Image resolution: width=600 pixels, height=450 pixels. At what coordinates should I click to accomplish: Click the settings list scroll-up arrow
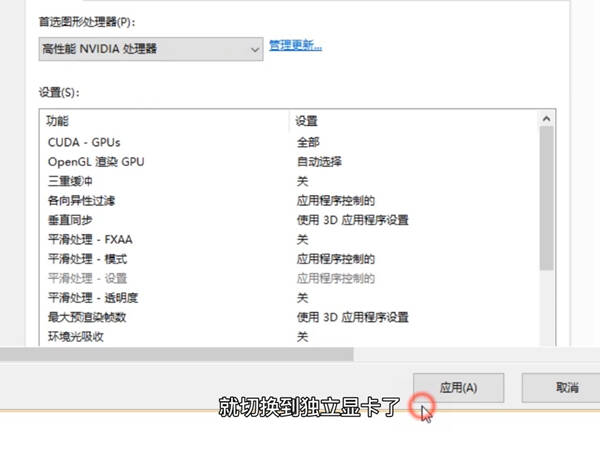coord(546,119)
